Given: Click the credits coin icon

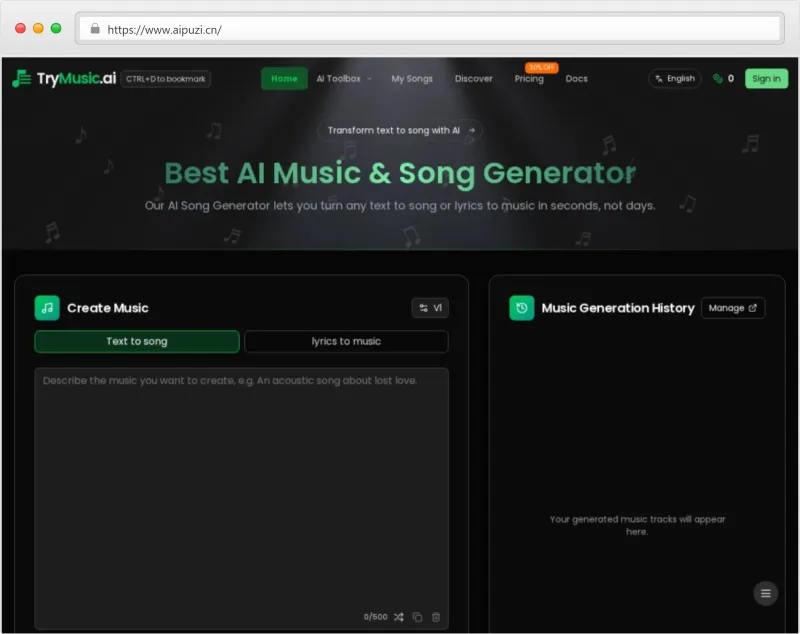Looking at the screenshot, I should click(x=717, y=78).
